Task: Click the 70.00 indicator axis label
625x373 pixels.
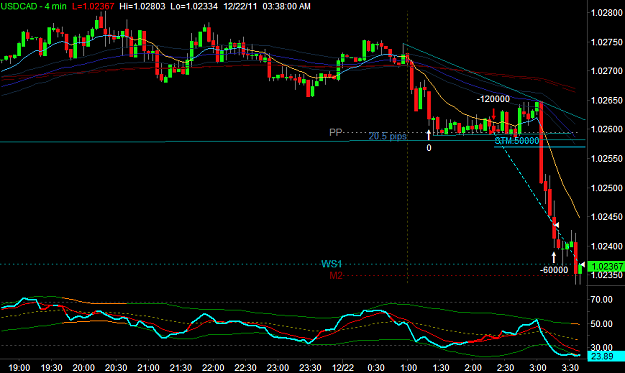Action: pyautogui.click(x=601, y=299)
